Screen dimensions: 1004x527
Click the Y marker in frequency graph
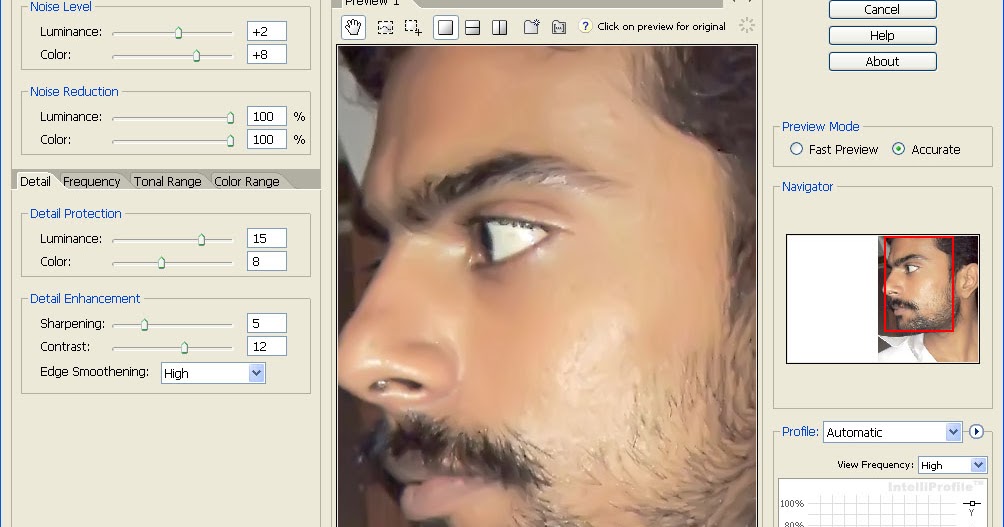(x=972, y=507)
